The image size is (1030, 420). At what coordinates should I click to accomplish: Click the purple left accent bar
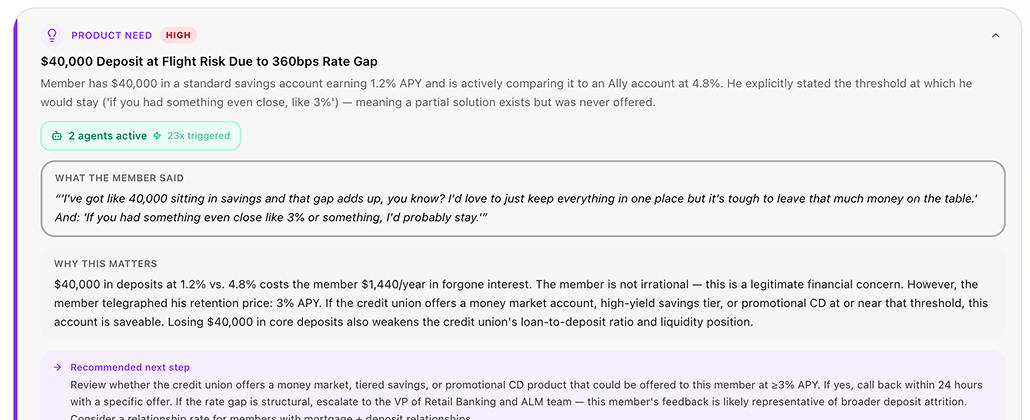(x=16, y=220)
